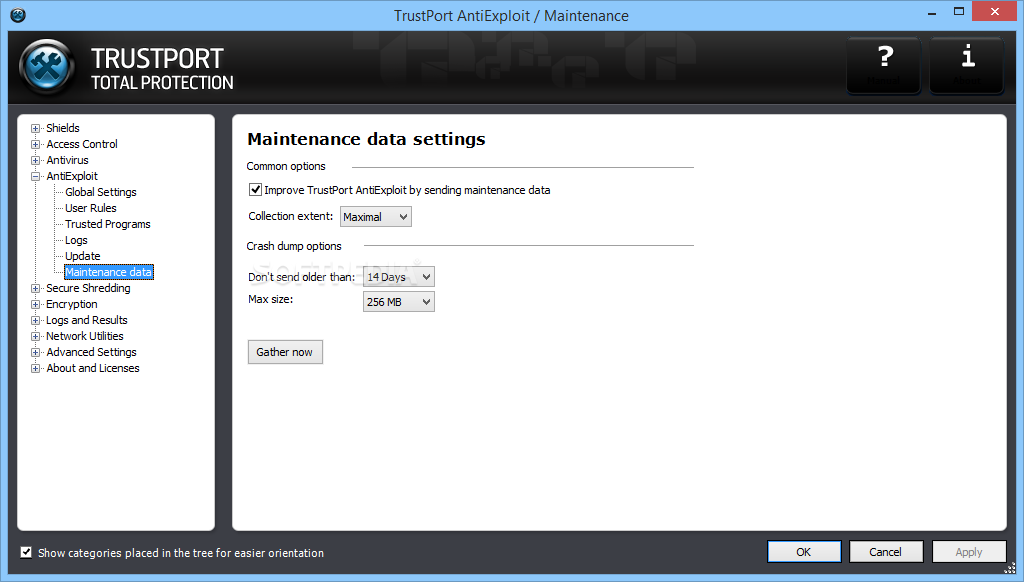This screenshot has height=582, width=1024.
Task: Select the Network Utilities label
Action: [x=84, y=336]
